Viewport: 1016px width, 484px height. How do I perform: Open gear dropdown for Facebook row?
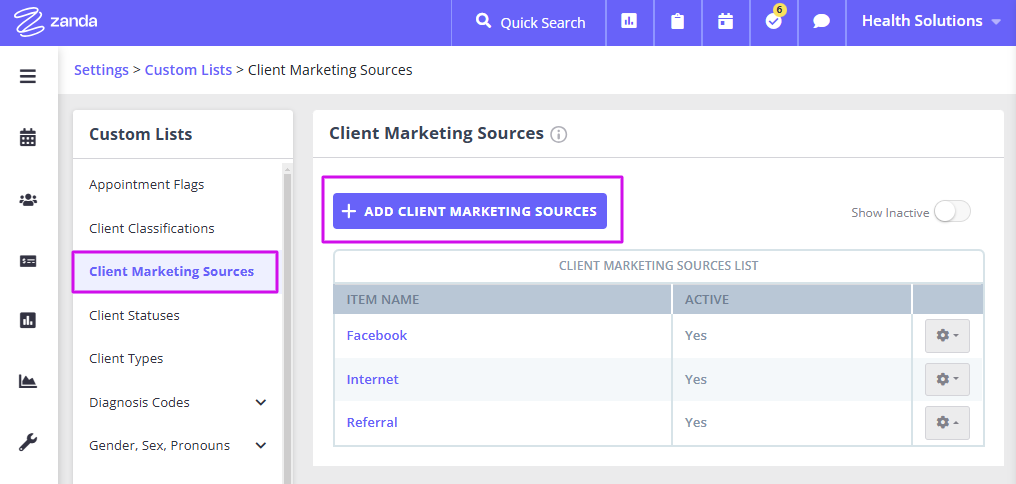[947, 336]
